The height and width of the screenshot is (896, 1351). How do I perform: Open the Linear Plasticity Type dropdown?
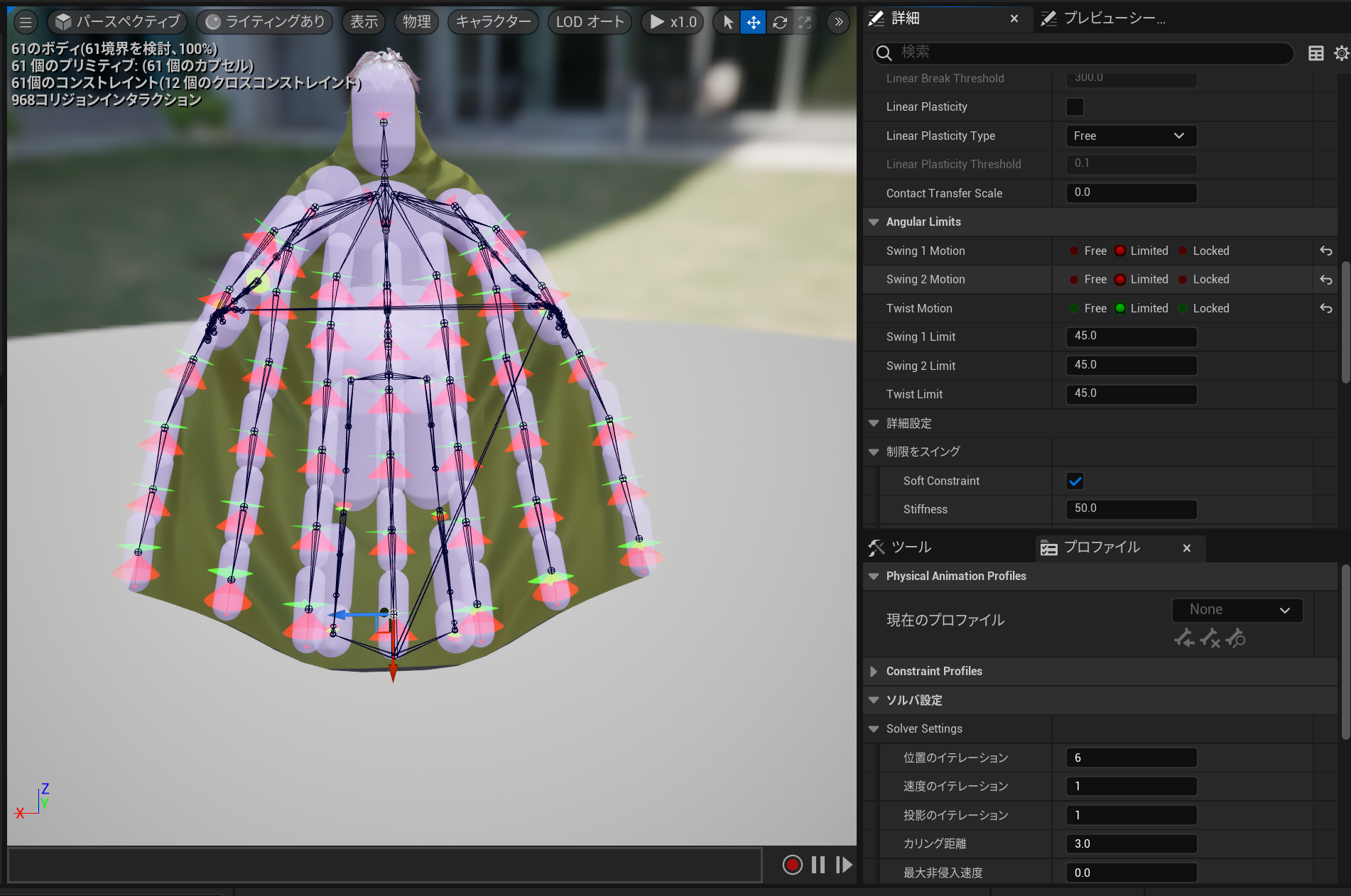[1131, 136]
